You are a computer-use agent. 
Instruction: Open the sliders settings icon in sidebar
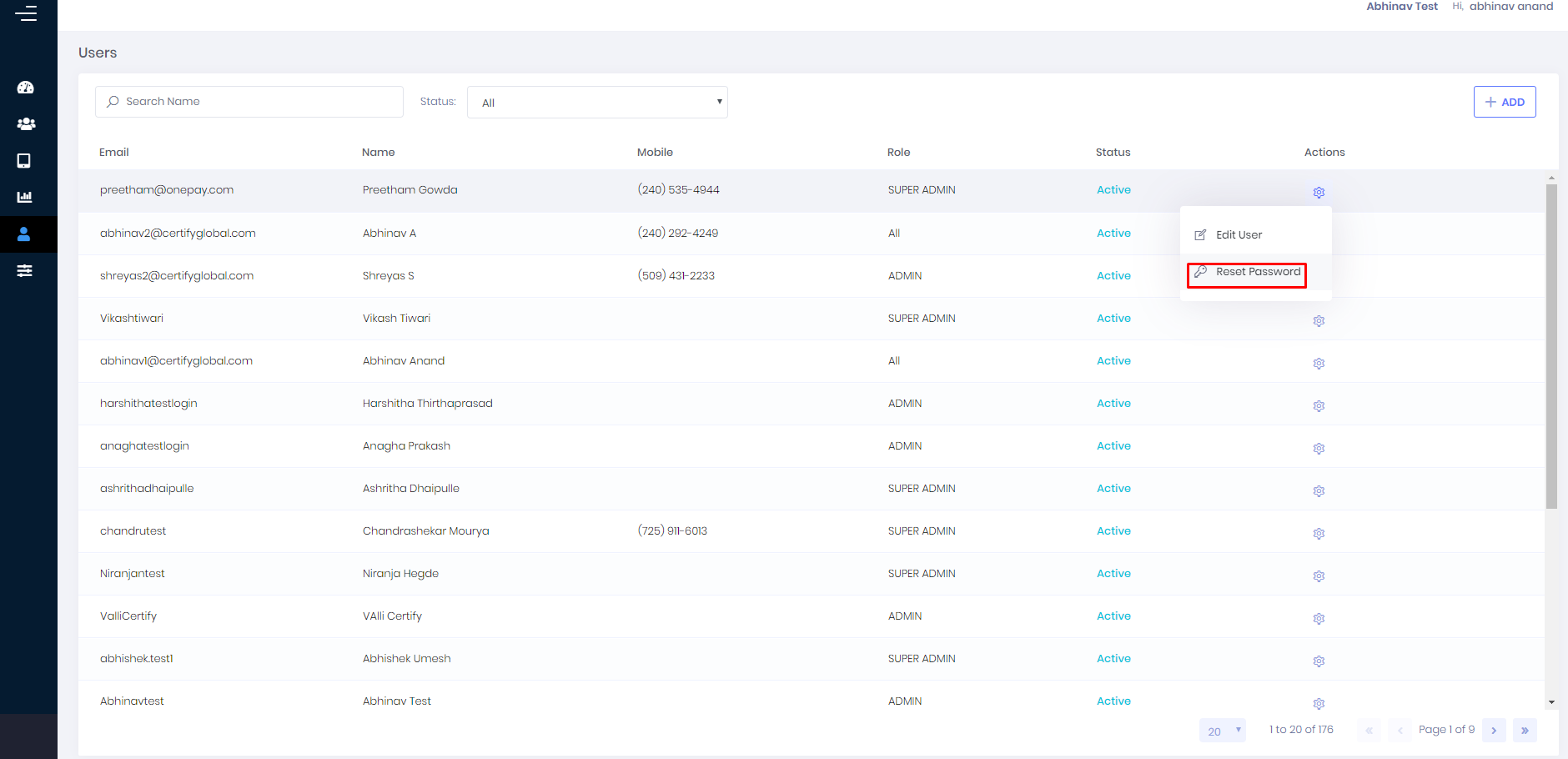(x=25, y=271)
